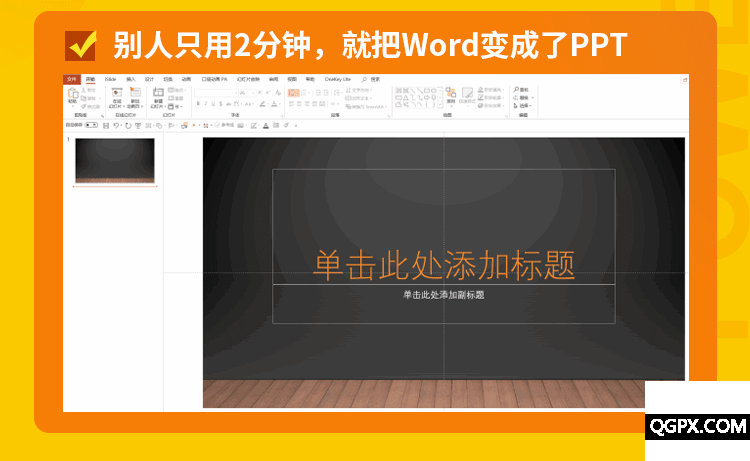Save using quick access floppy icon
This screenshot has width=750, height=461.
106,125
